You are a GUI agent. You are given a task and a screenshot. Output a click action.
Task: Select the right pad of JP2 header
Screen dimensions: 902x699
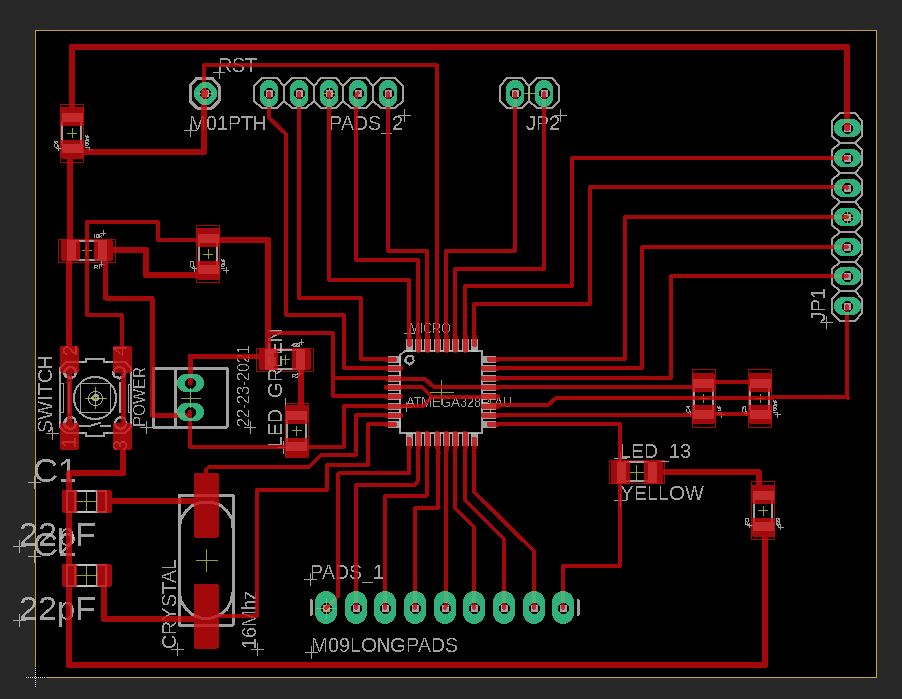544,93
